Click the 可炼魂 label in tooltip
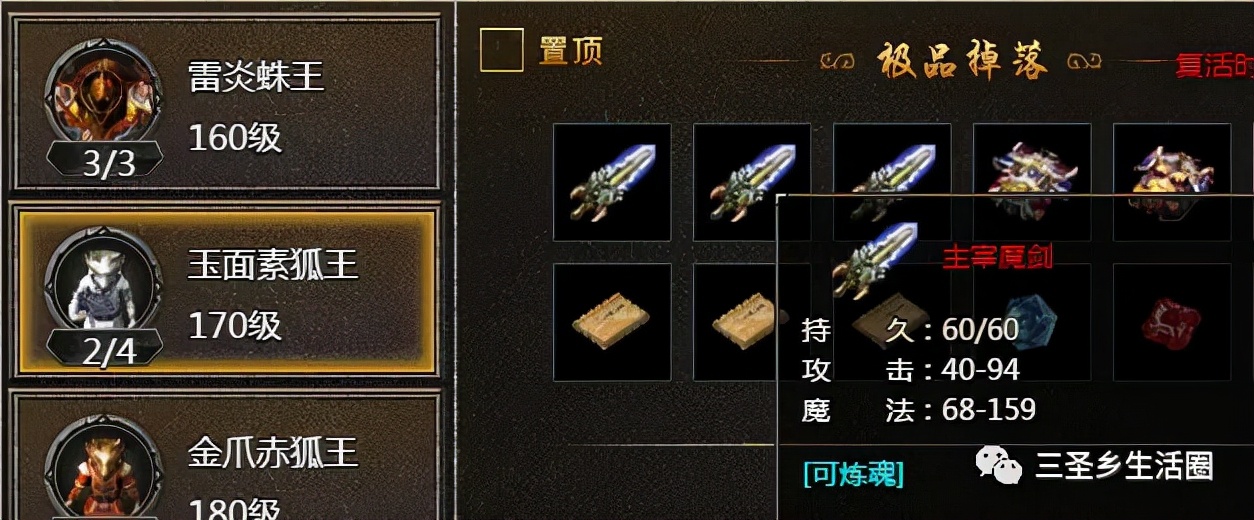Viewport: 1254px width, 520px height. (x=853, y=473)
